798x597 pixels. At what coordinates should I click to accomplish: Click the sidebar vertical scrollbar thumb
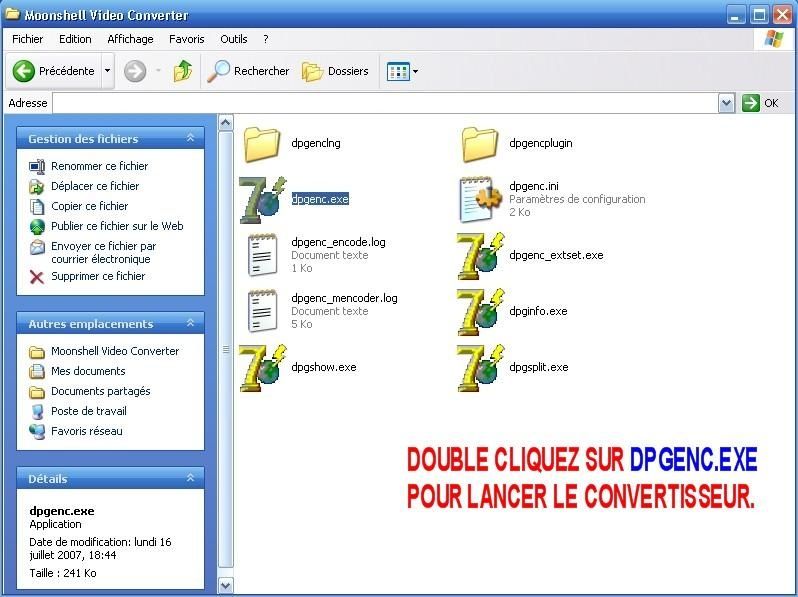(225, 350)
